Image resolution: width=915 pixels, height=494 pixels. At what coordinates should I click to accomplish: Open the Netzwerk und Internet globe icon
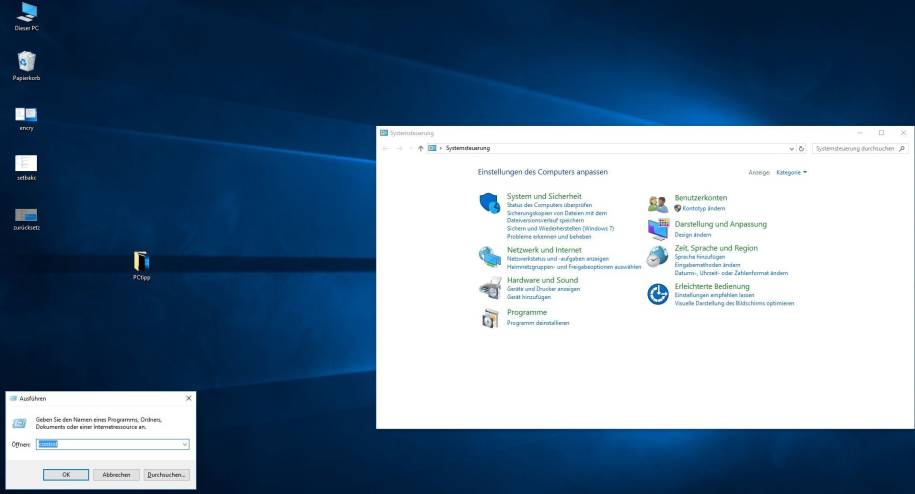tap(490, 257)
